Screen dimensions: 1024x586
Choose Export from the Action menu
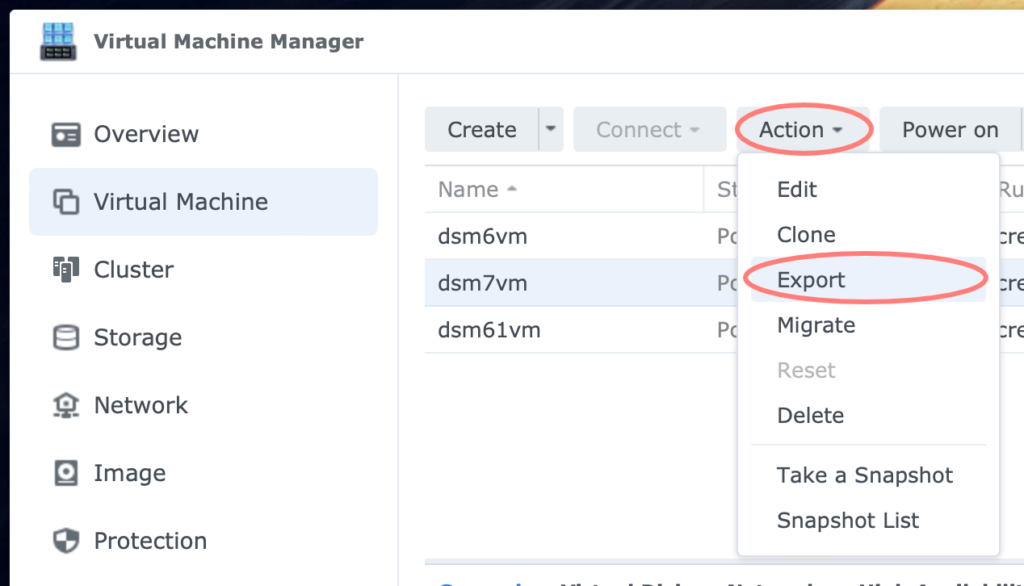[809, 280]
